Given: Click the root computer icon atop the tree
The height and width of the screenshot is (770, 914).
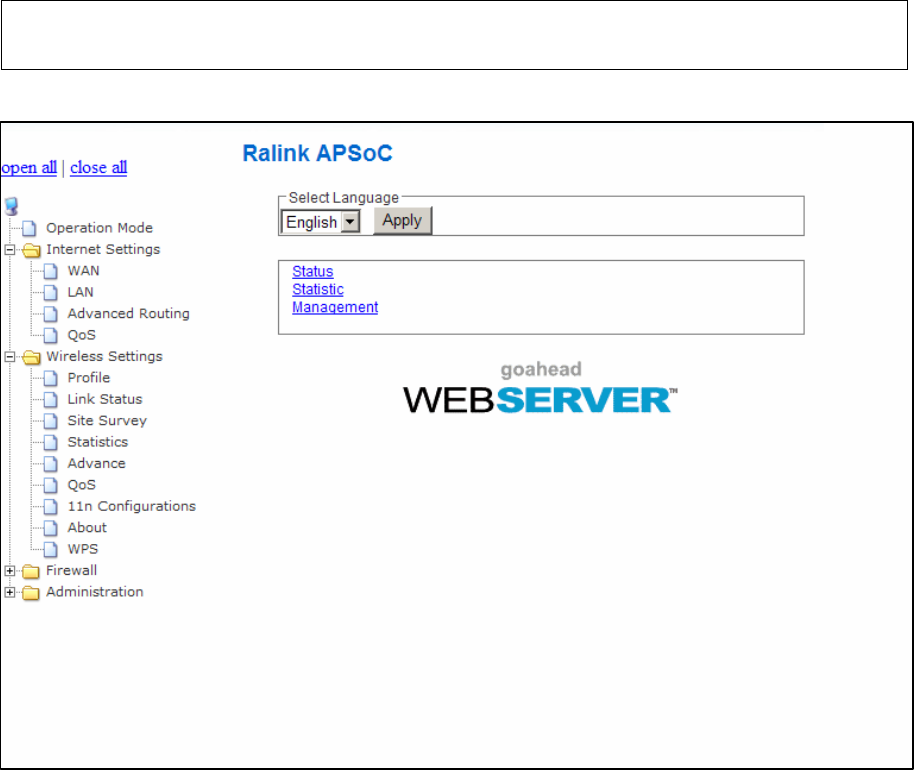Looking at the screenshot, I should click(11, 206).
